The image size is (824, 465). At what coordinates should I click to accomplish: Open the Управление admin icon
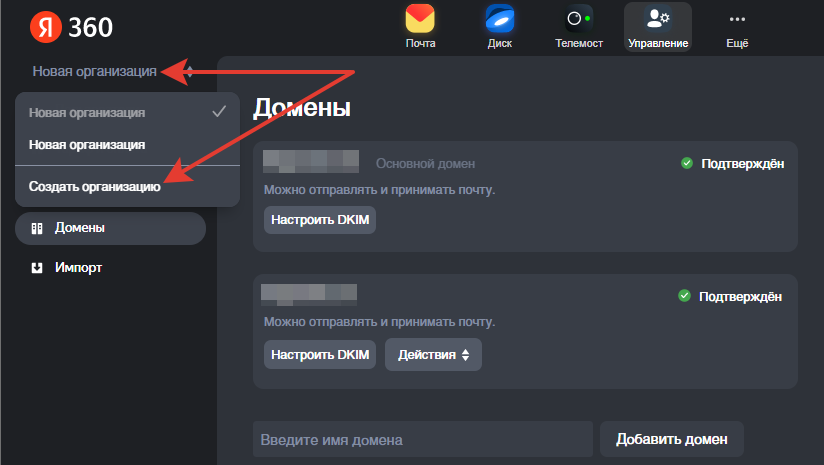pyautogui.click(x=657, y=18)
